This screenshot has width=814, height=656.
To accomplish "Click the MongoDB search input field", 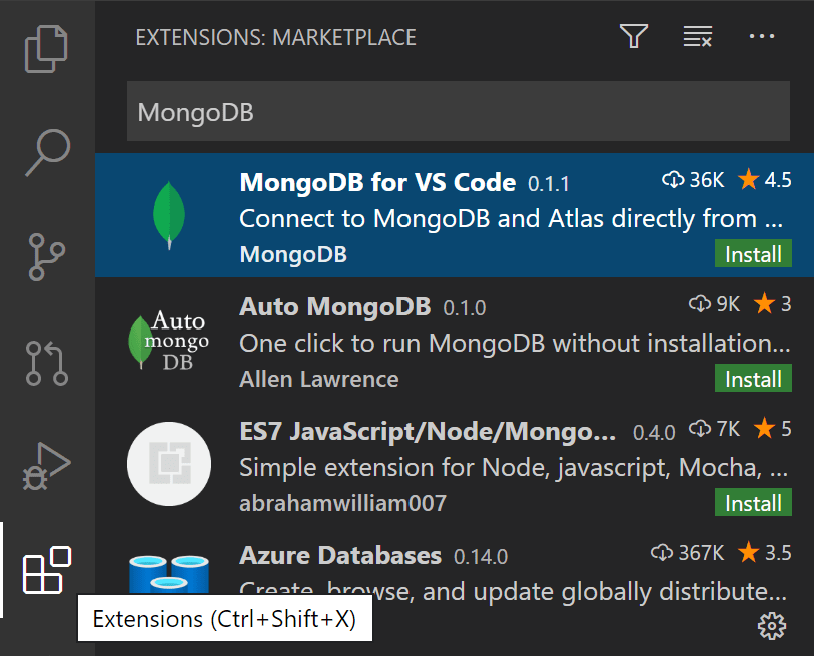I will [457, 110].
